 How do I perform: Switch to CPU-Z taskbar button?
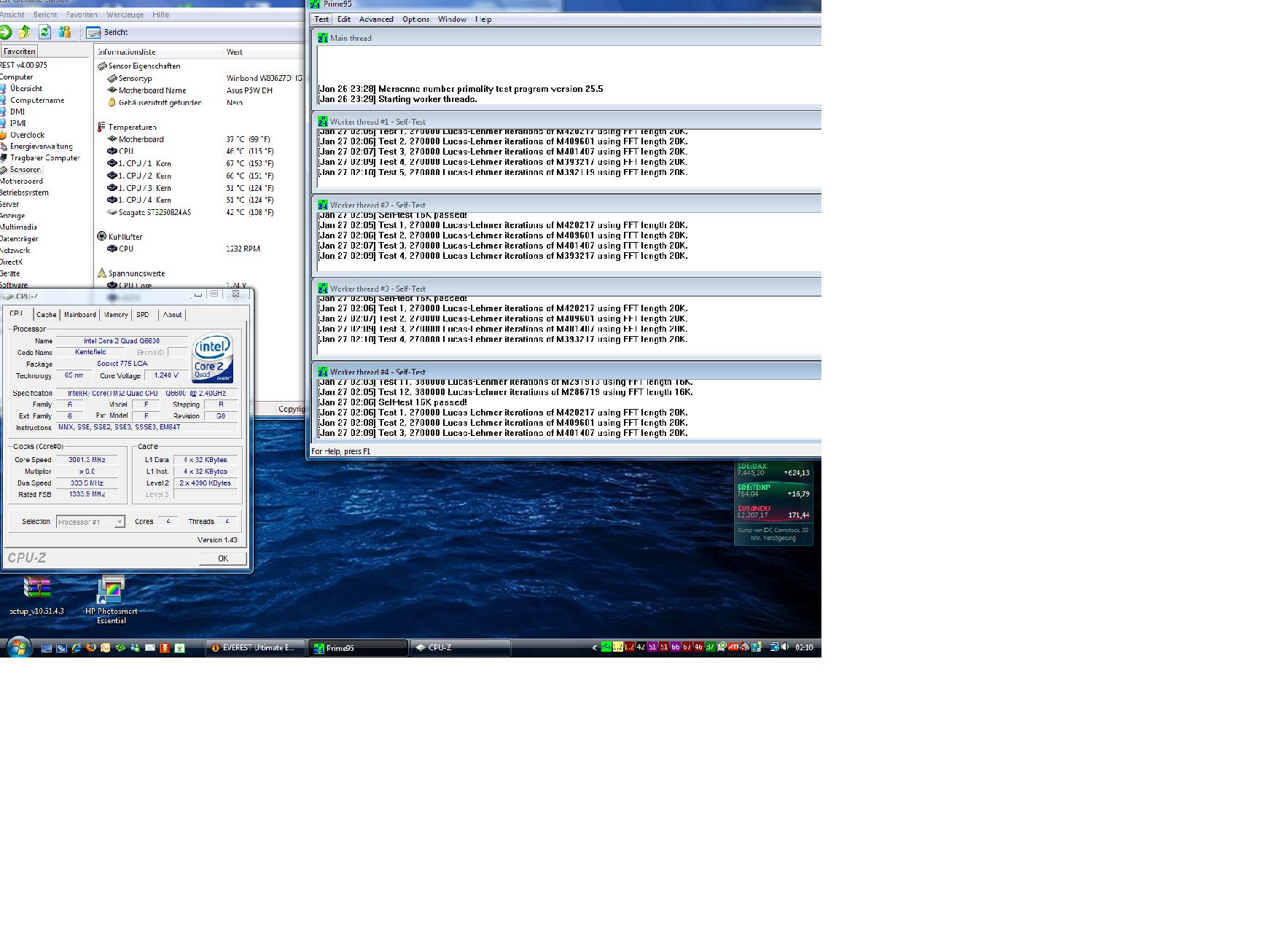(x=461, y=647)
